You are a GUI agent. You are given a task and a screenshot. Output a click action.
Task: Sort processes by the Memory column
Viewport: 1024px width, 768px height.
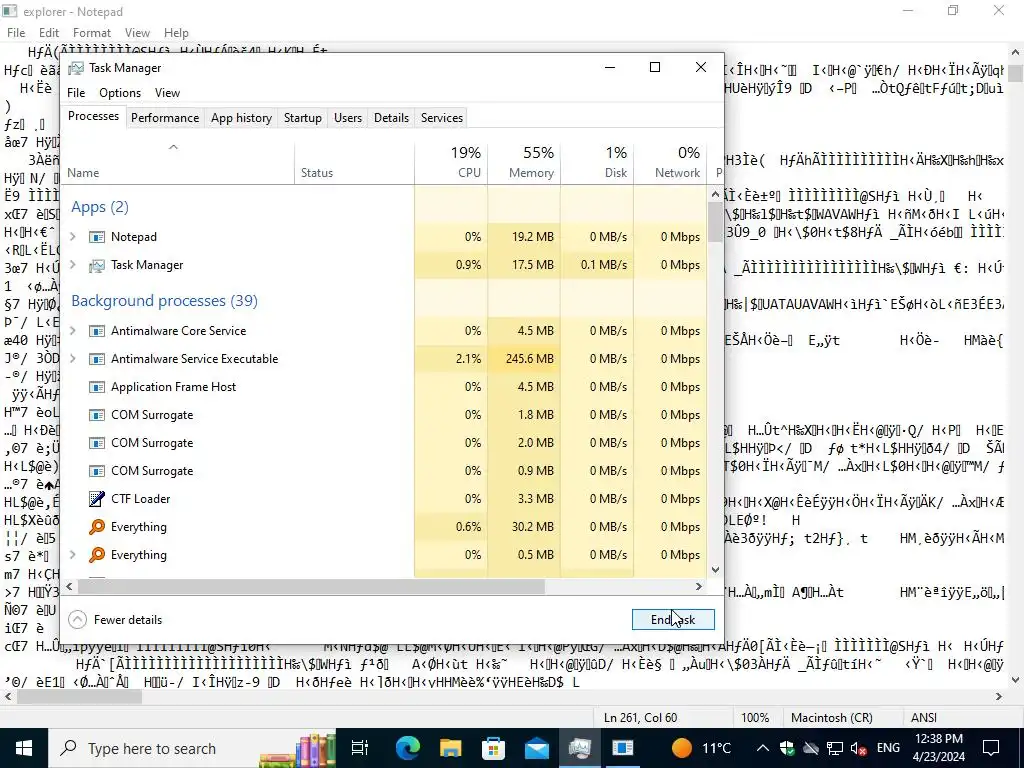tap(524, 162)
